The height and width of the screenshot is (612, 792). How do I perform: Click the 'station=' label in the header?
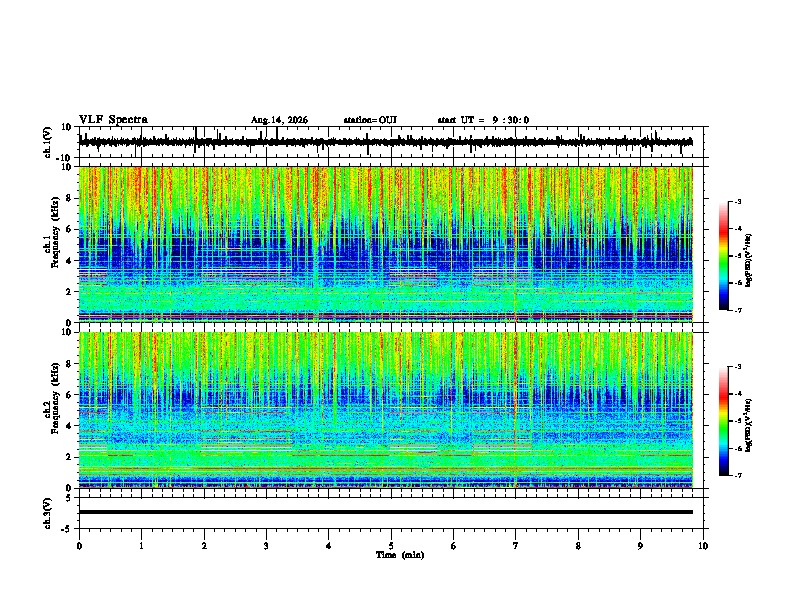[x=361, y=120]
